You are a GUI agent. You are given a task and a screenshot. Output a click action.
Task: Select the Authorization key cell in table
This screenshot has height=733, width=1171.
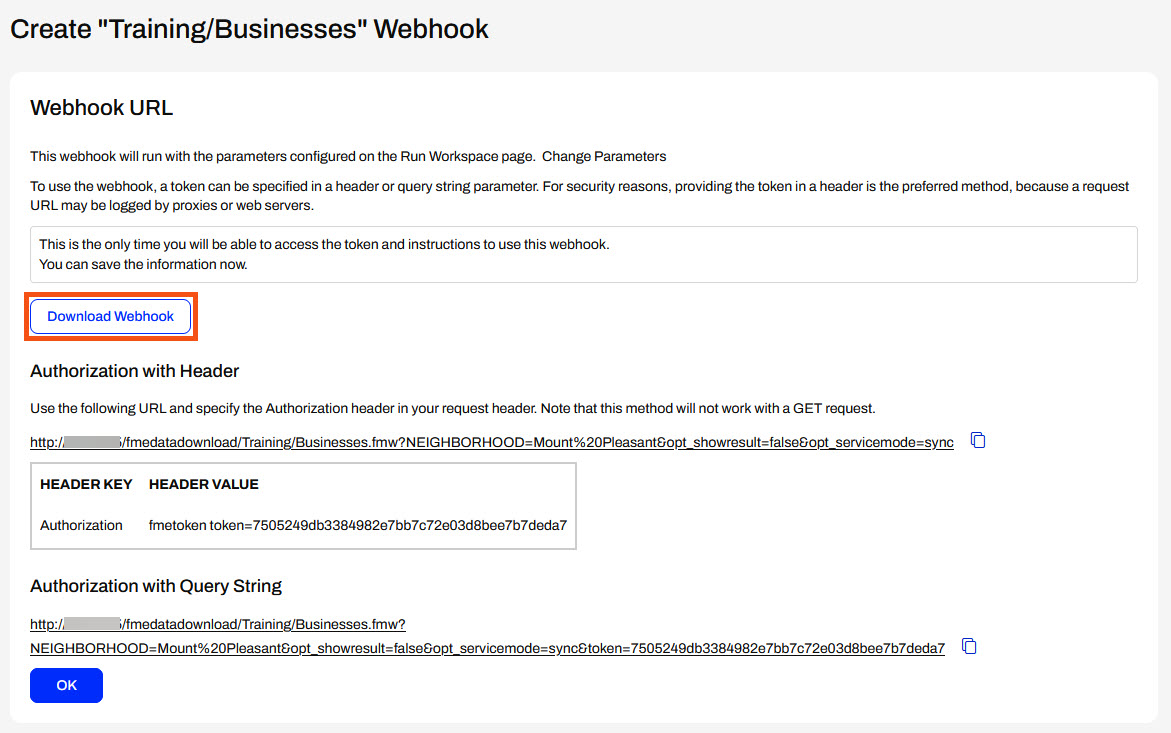[81, 525]
